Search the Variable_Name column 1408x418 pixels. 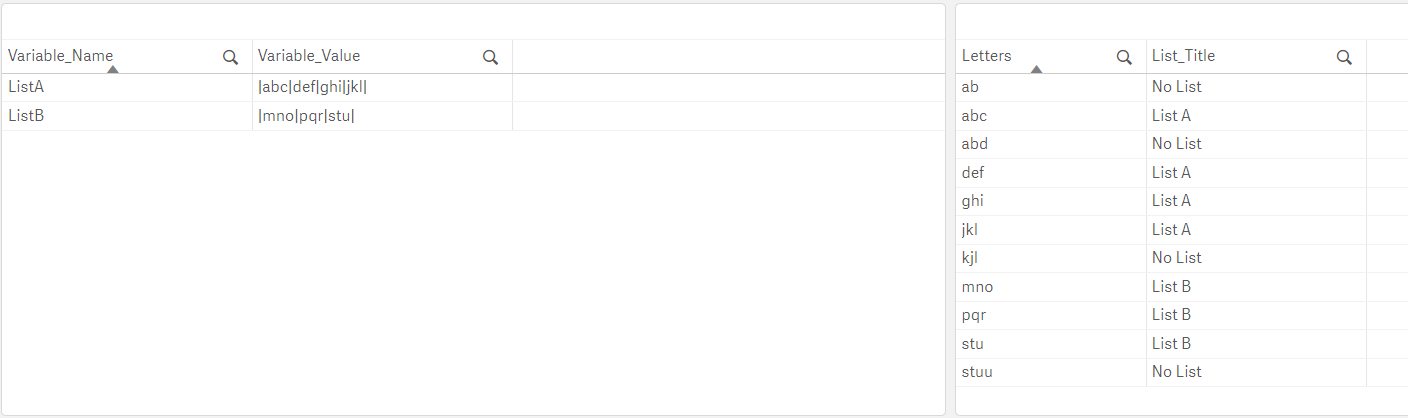click(x=230, y=57)
